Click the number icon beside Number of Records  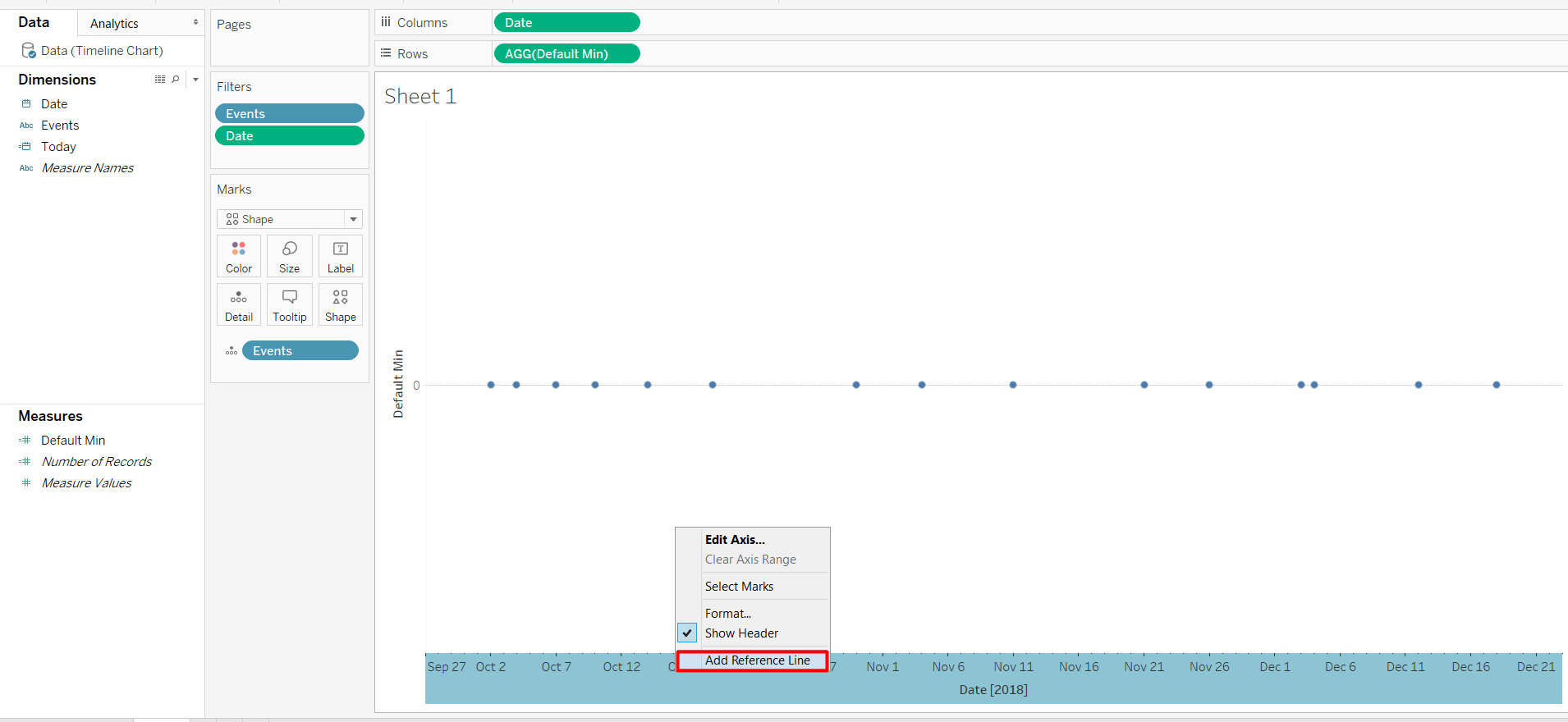coord(25,462)
